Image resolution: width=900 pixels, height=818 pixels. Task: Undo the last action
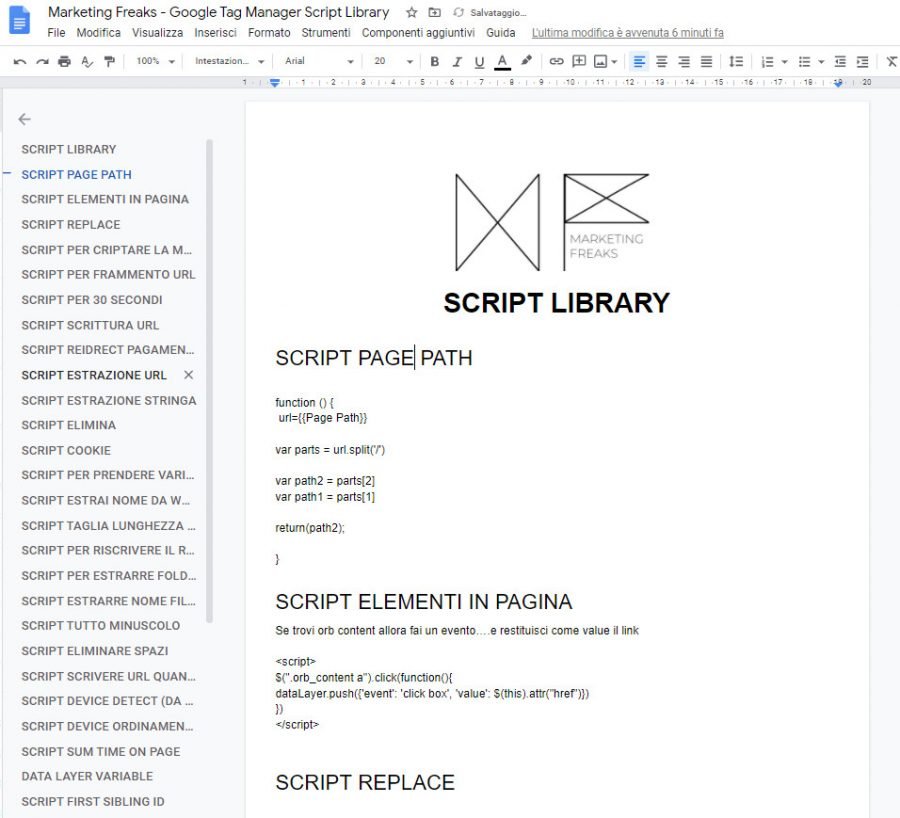tap(20, 61)
